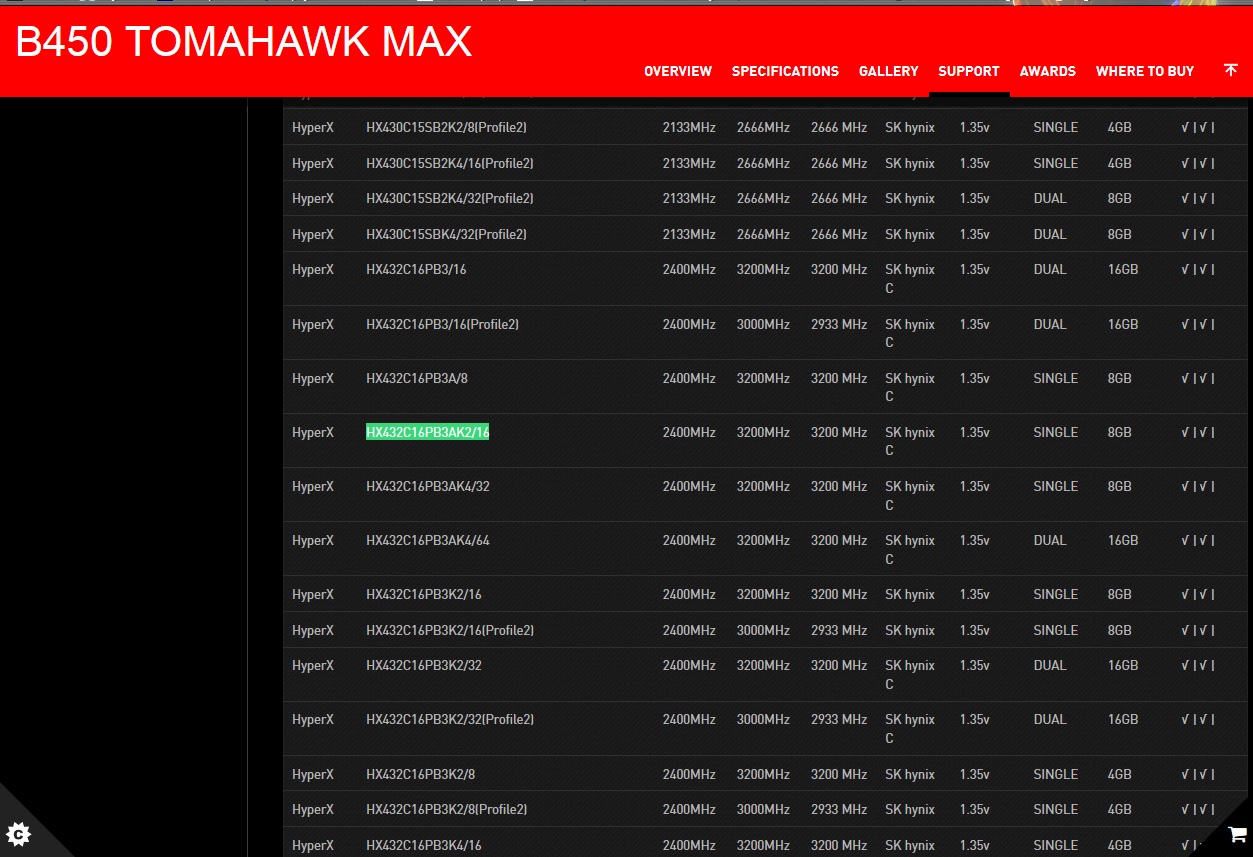Open the cookie settings gear icon
Screen dimensions: 1253x857
(18, 834)
